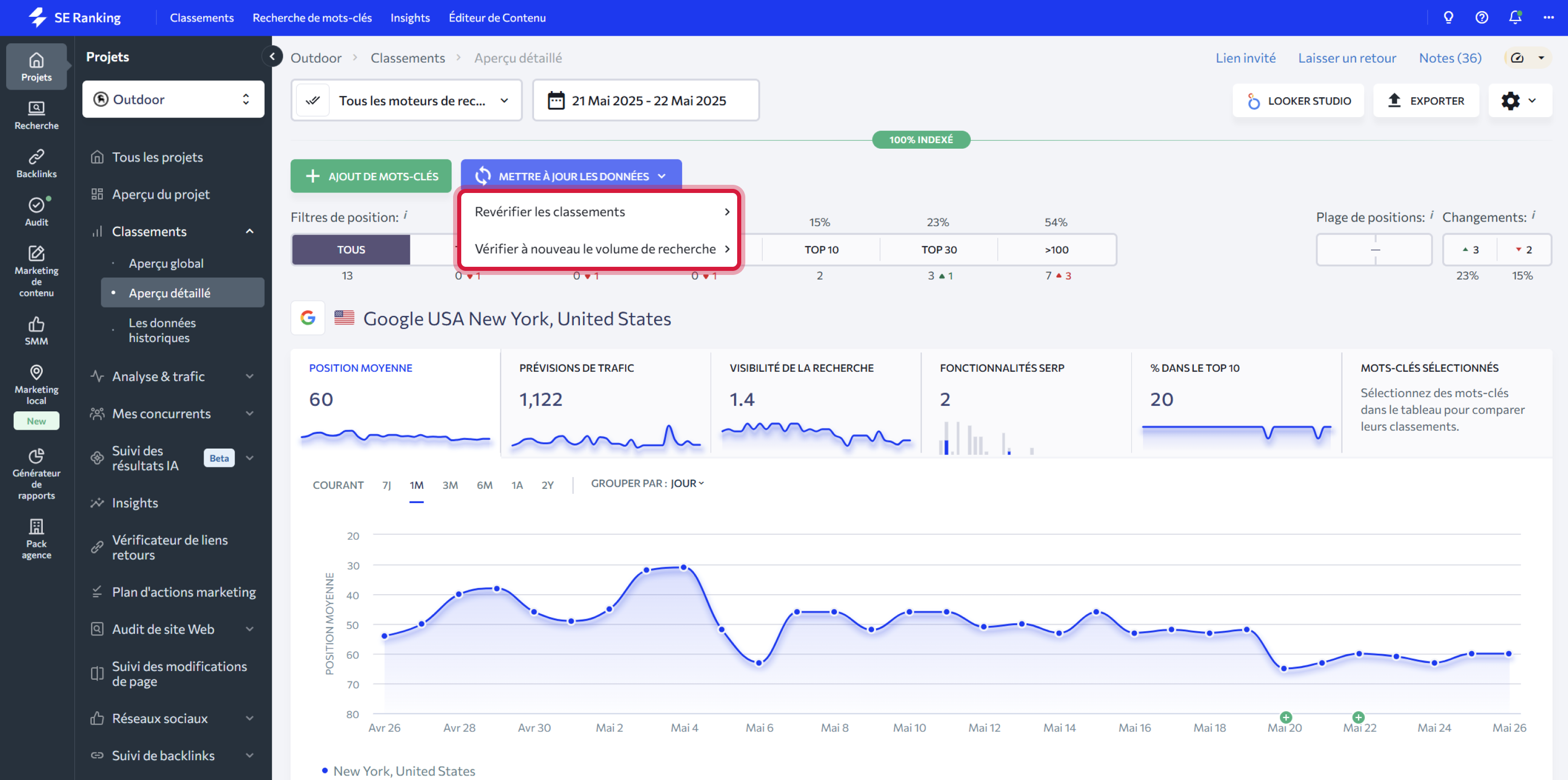The image size is (1568, 780).
Task: Adjust the Plage de positions slider
Action: [1374, 249]
